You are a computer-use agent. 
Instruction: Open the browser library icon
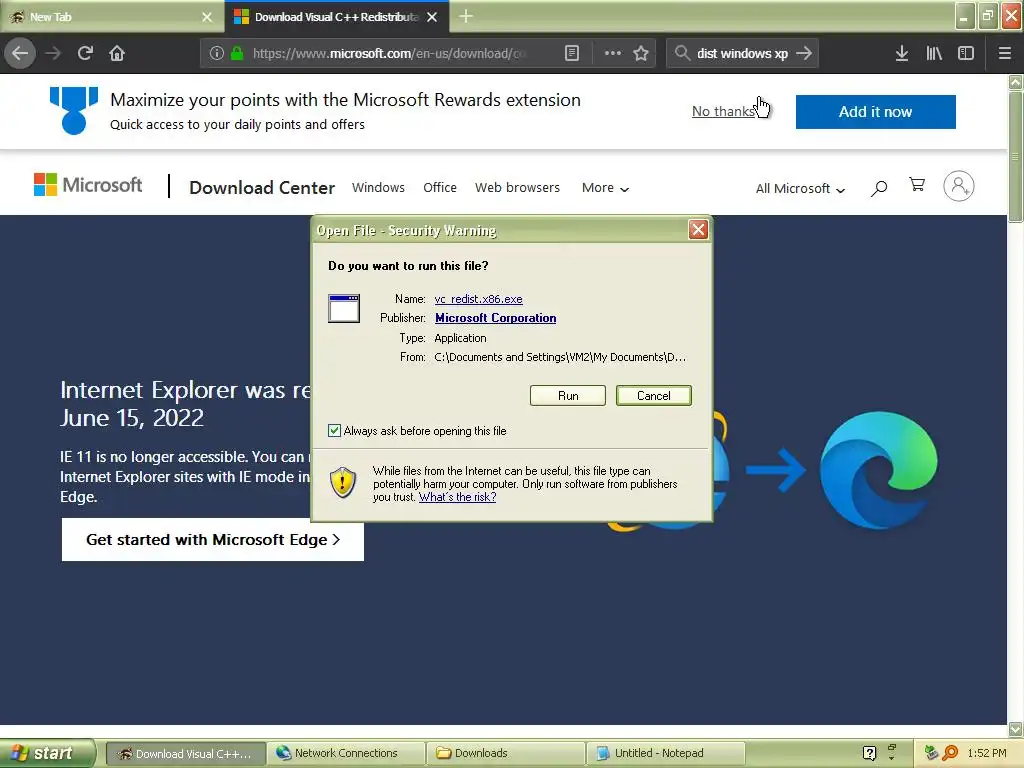click(934, 53)
